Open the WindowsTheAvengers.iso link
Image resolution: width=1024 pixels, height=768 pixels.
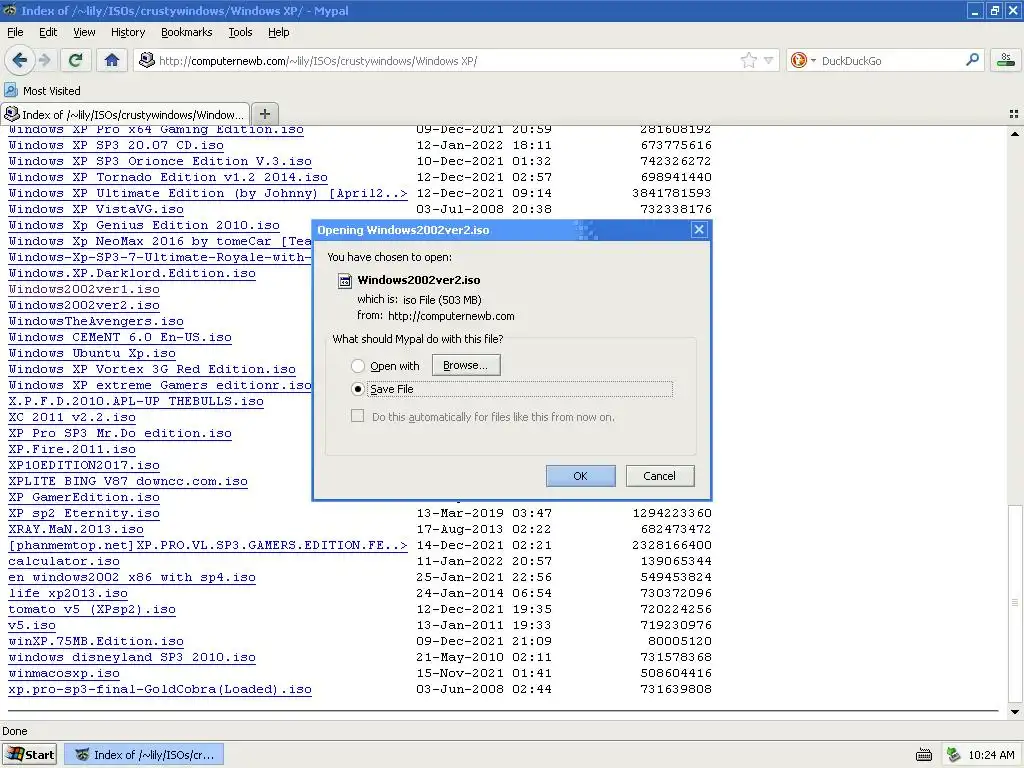click(96, 321)
